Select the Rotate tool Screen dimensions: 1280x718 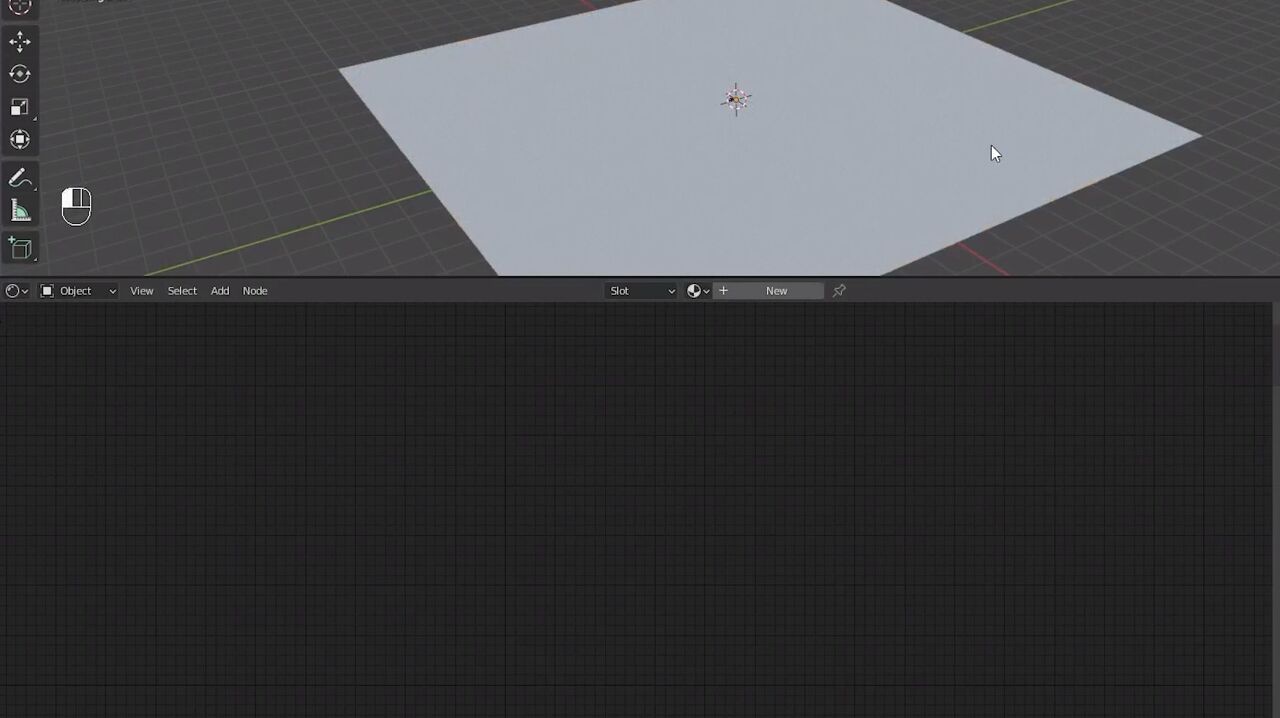[x=20, y=74]
